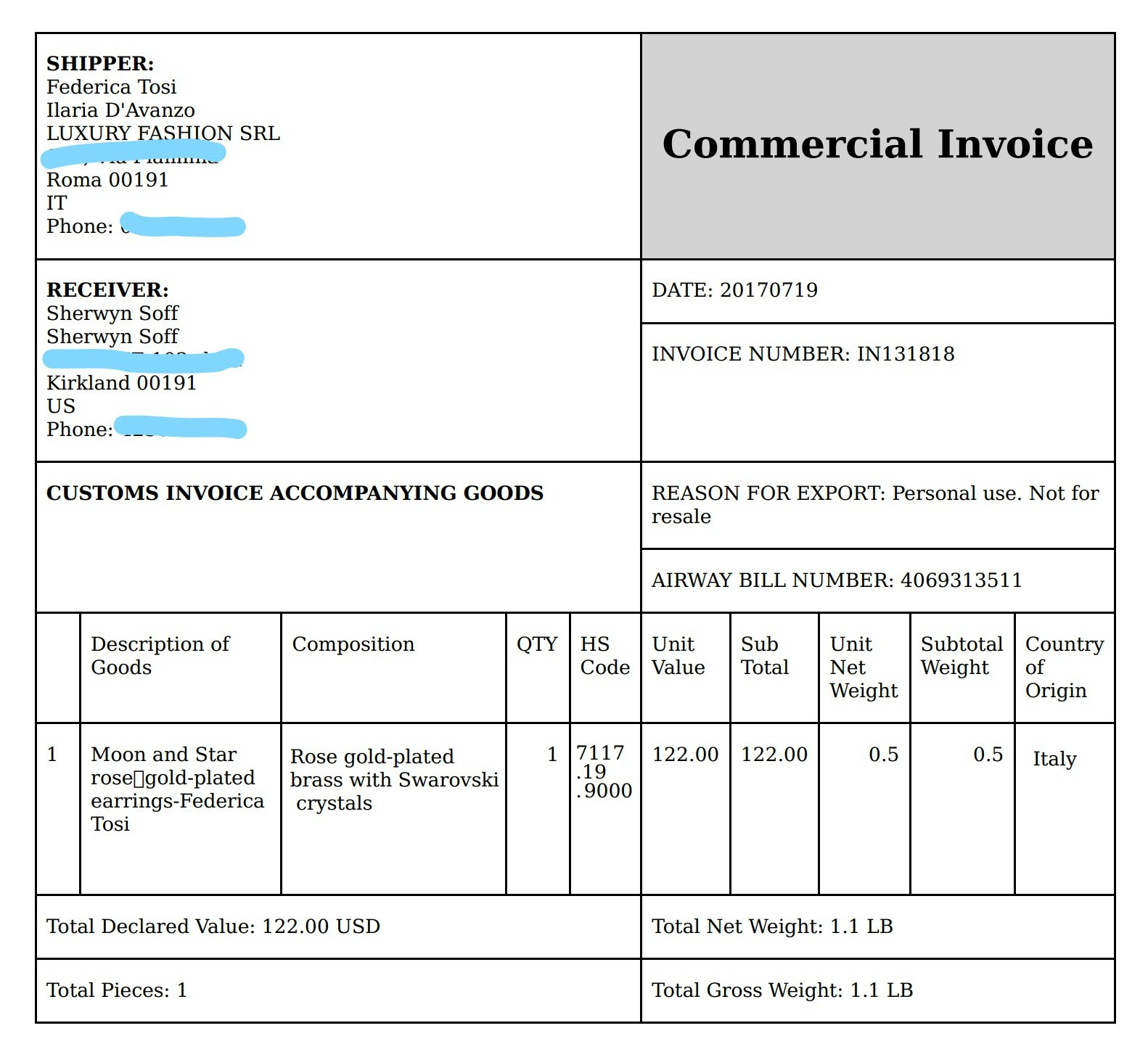The image size is (1148, 1052).
Task: Click the QTY column header
Action: (537, 644)
